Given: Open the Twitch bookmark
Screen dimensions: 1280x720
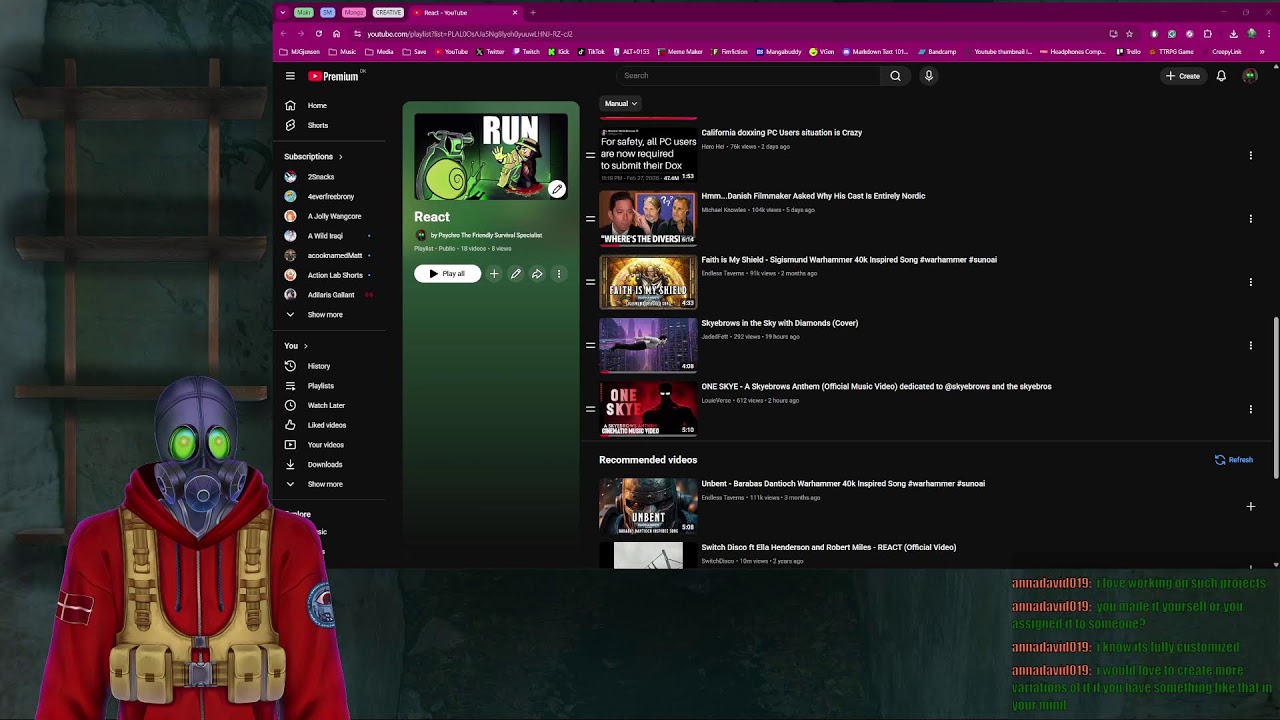Looking at the screenshot, I should click(x=526, y=52).
